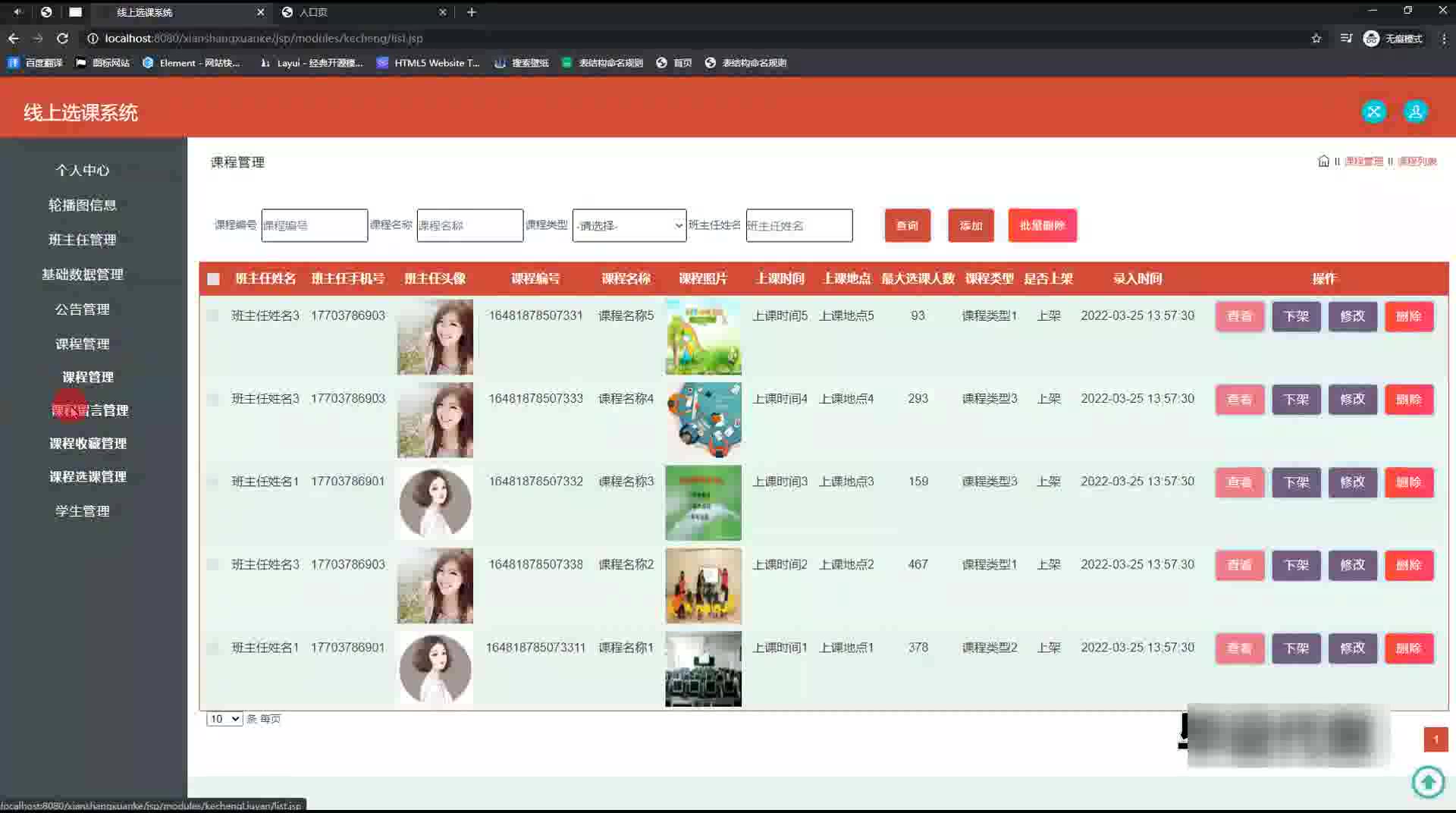Reload the page with browser refresh icon
This screenshot has height=813, width=1456.
[62, 38]
